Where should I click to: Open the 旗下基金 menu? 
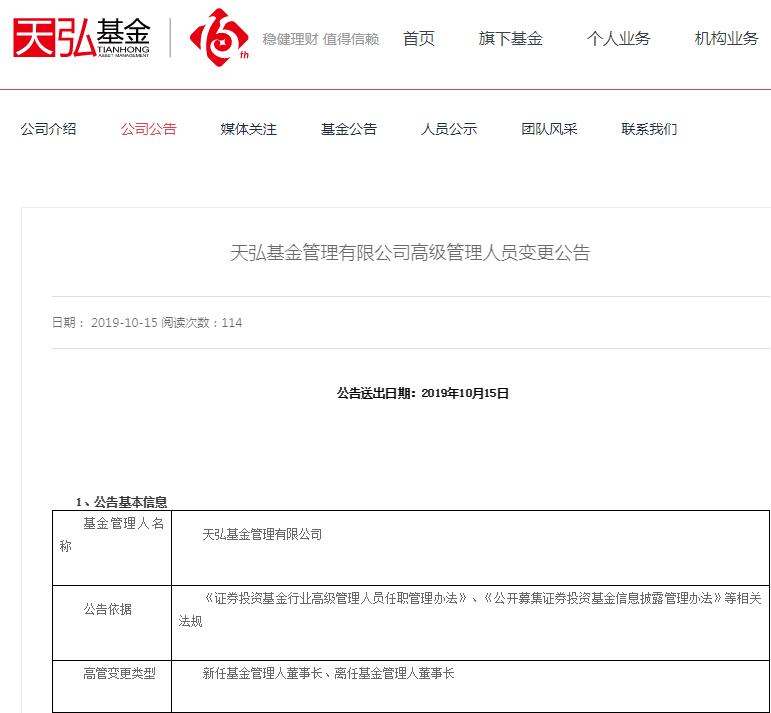pos(510,38)
